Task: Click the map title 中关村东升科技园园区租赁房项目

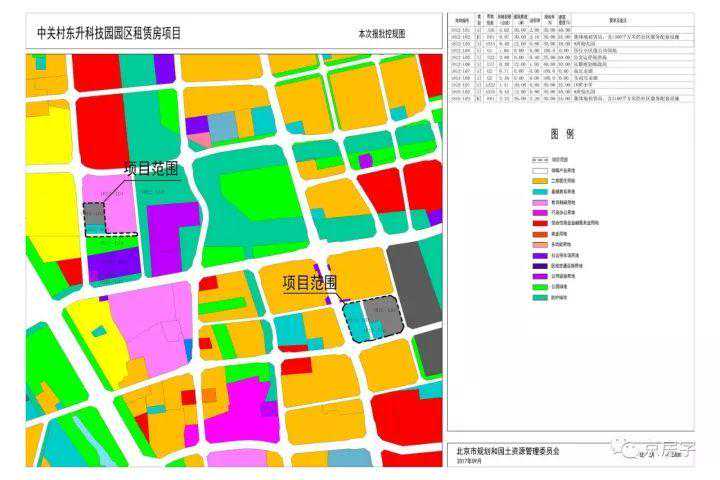Action: 109,33
